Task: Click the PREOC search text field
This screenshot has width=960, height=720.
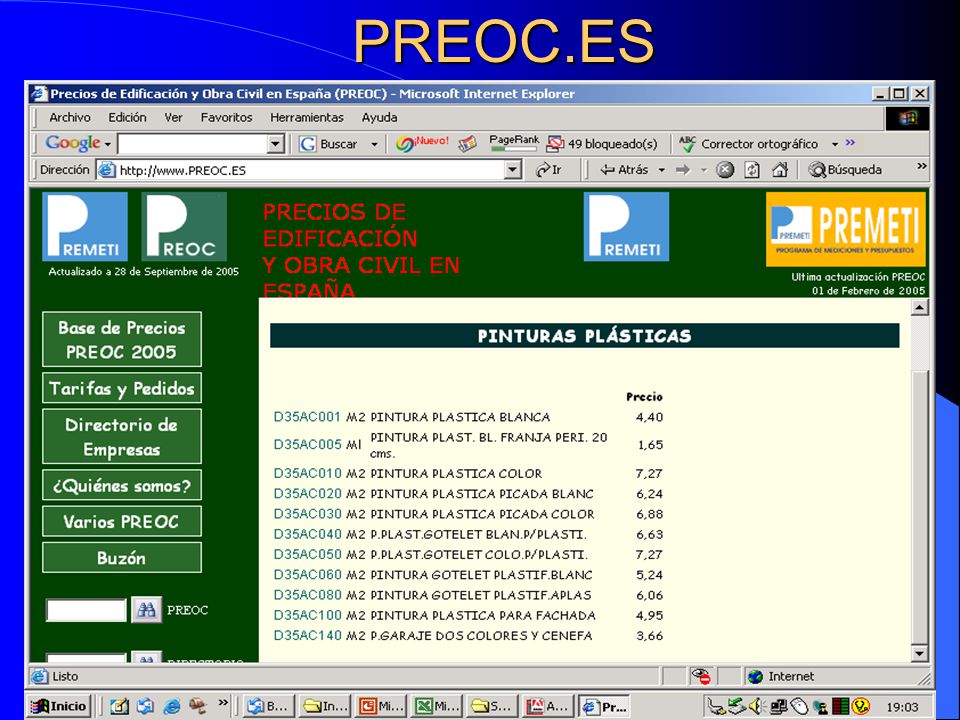Action: pyautogui.click(x=86, y=610)
